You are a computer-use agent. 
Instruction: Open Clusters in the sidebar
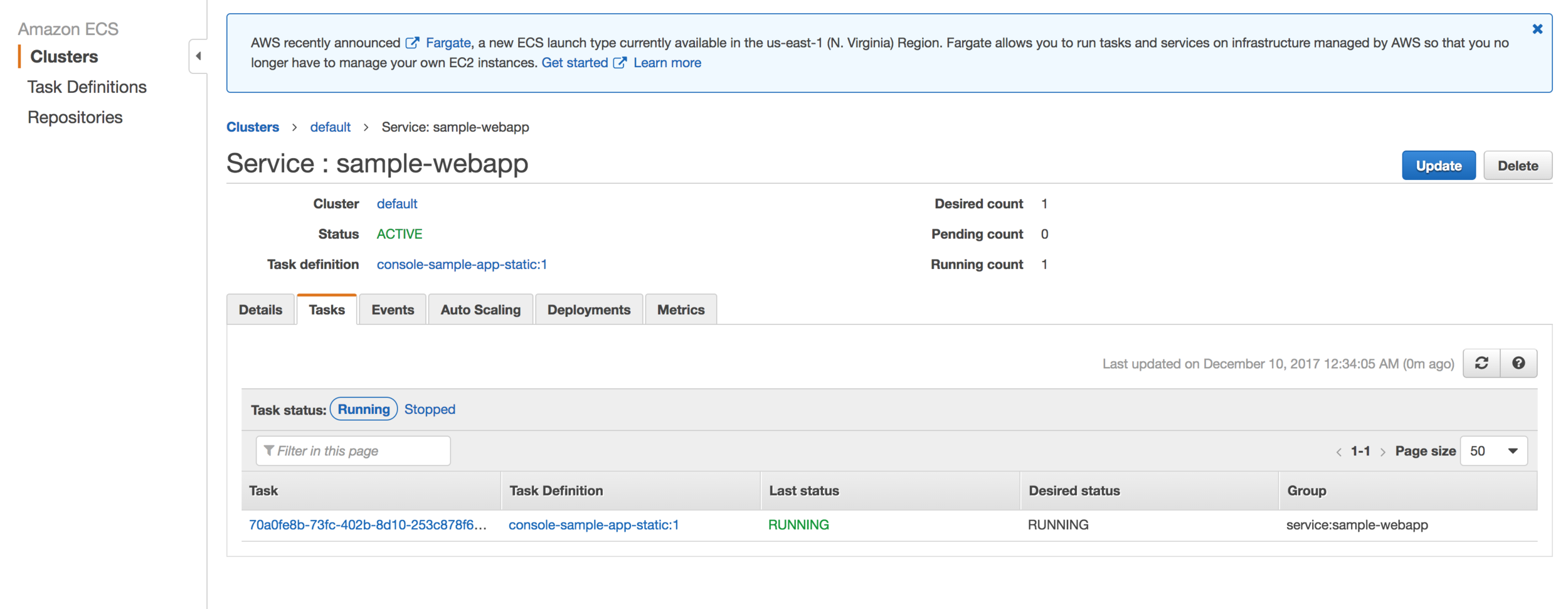(64, 56)
